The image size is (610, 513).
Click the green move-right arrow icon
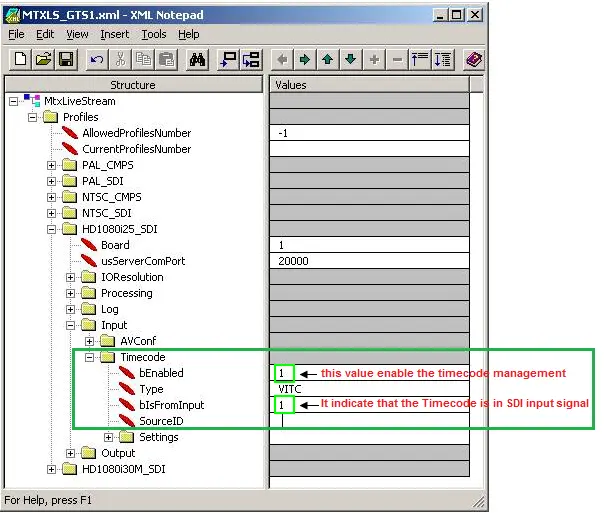click(x=303, y=59)
